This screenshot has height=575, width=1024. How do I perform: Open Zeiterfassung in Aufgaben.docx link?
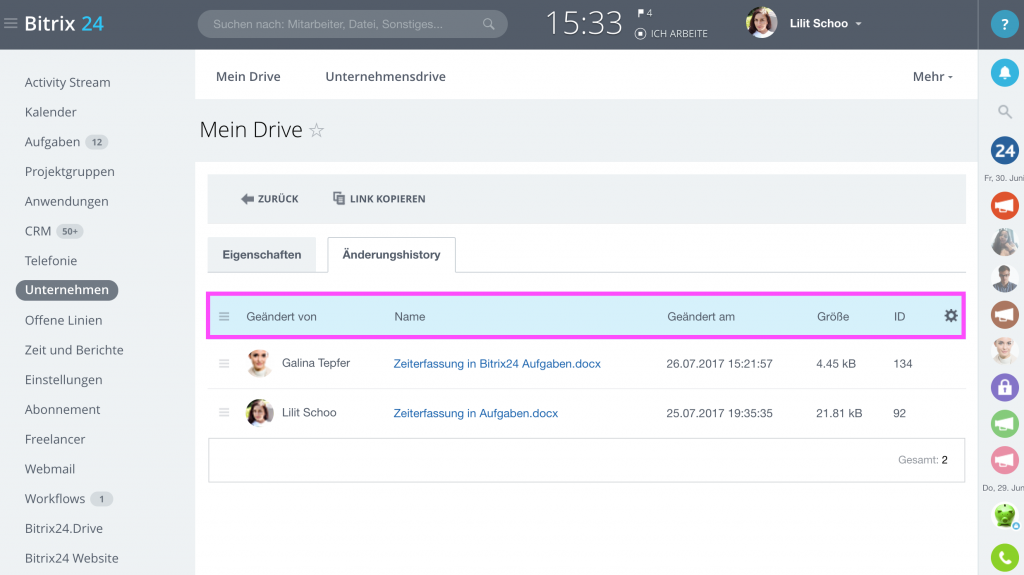click(x=475, y=414)
